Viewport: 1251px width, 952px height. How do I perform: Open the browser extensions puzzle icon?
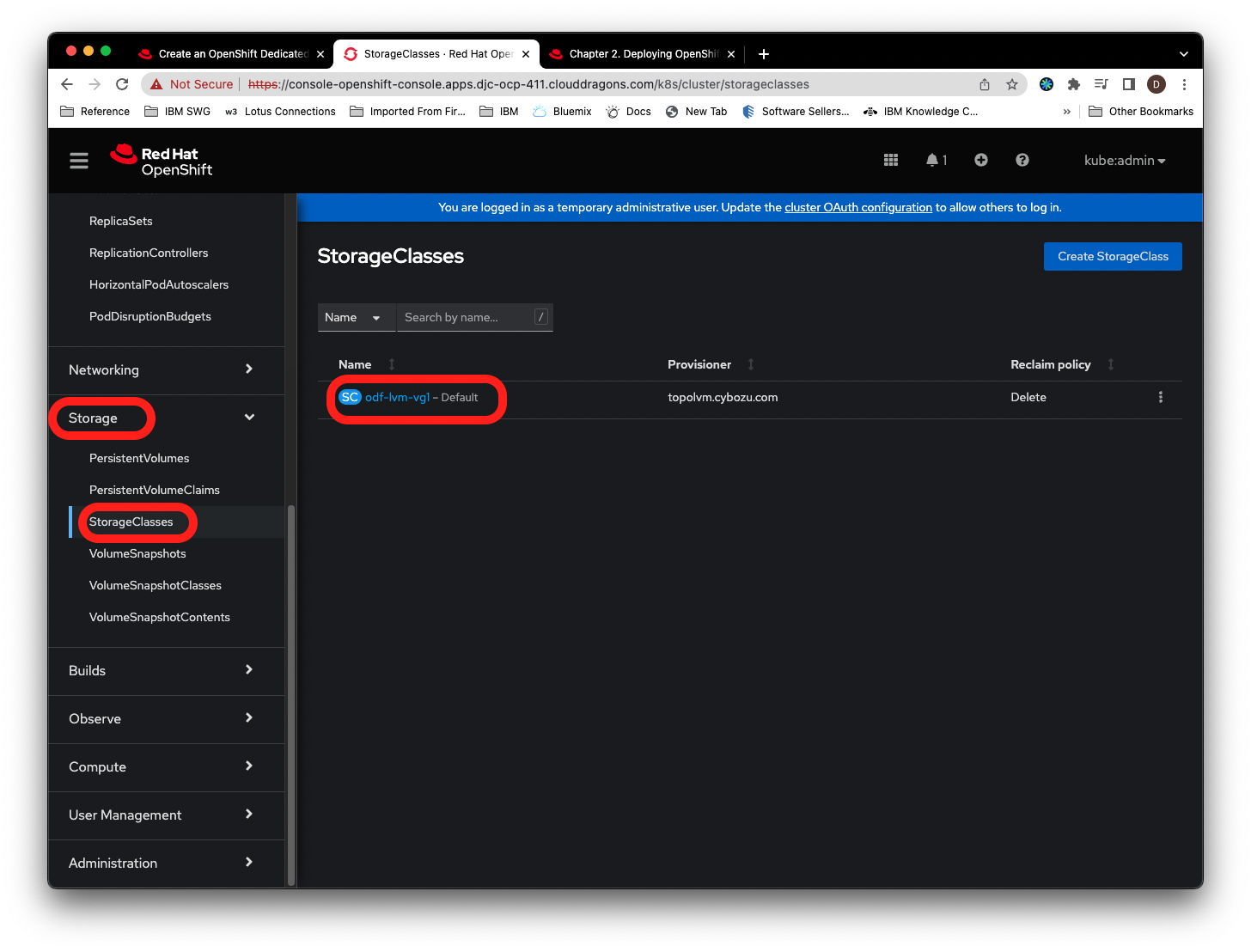point(1074,84)
